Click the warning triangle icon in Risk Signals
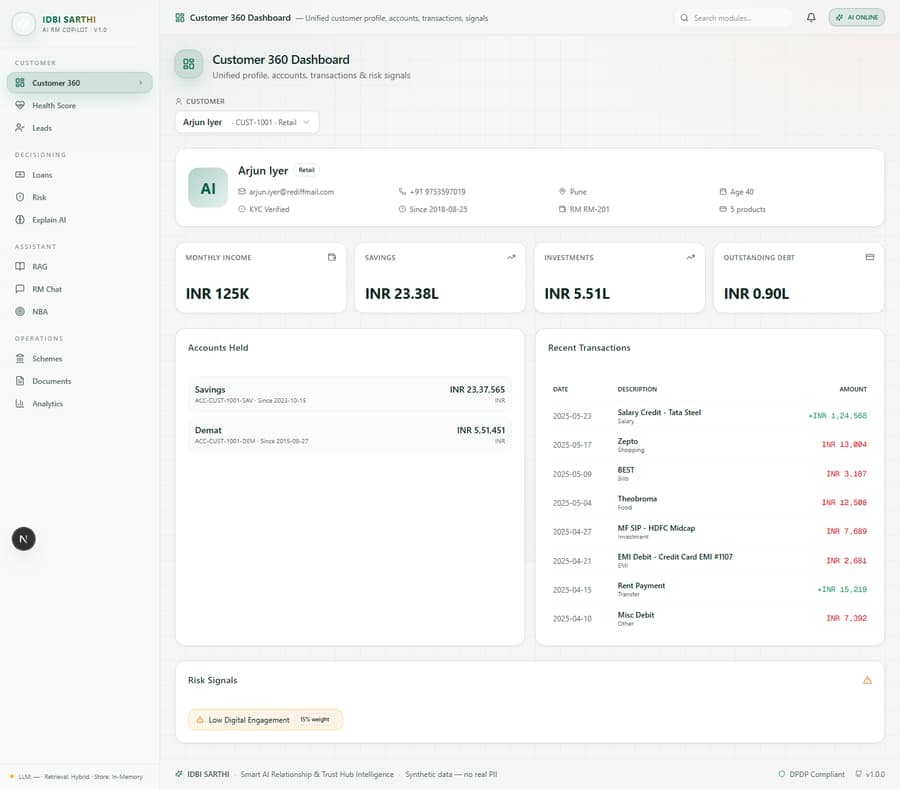 [x=867, y=681]
